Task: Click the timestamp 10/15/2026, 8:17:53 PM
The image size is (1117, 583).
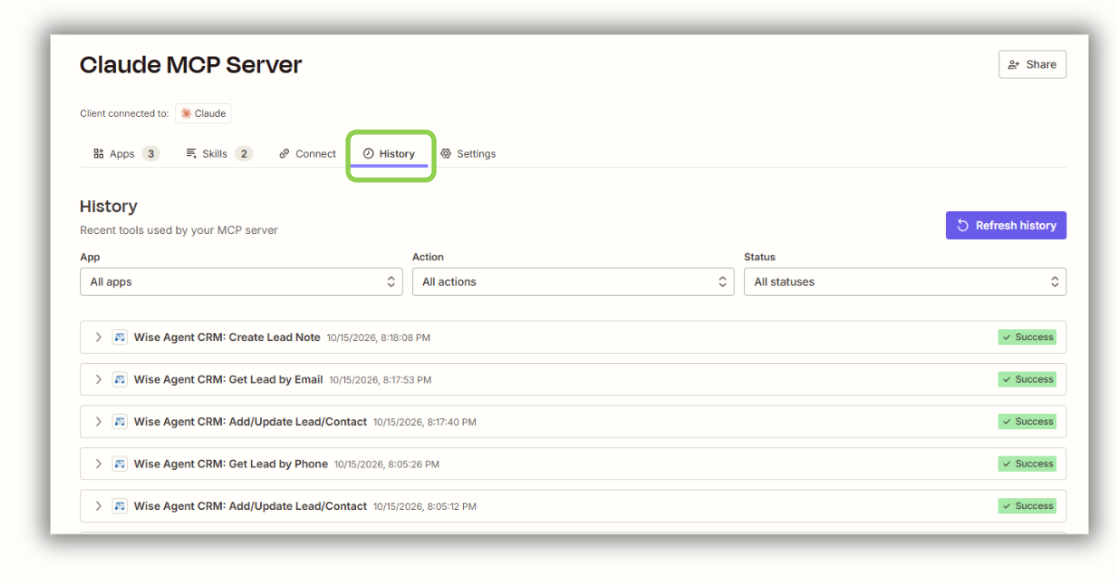Action: [380, 380]
